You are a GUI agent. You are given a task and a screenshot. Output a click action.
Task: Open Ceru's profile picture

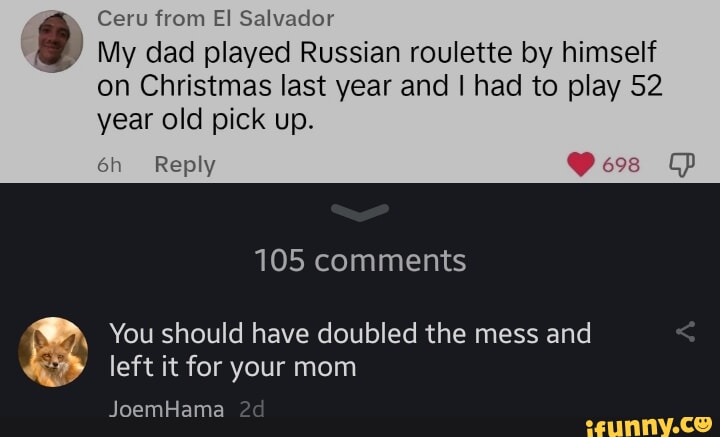point(51,41)
